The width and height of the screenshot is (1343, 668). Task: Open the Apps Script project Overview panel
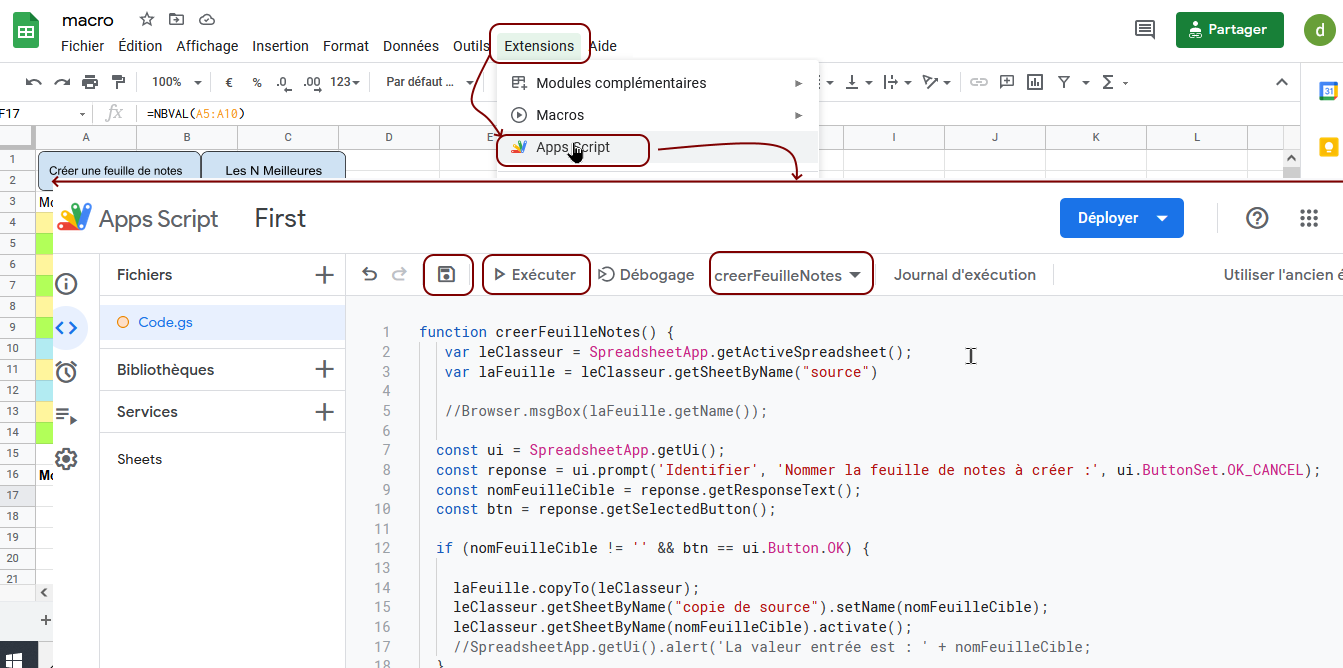(x=66, y=284)
